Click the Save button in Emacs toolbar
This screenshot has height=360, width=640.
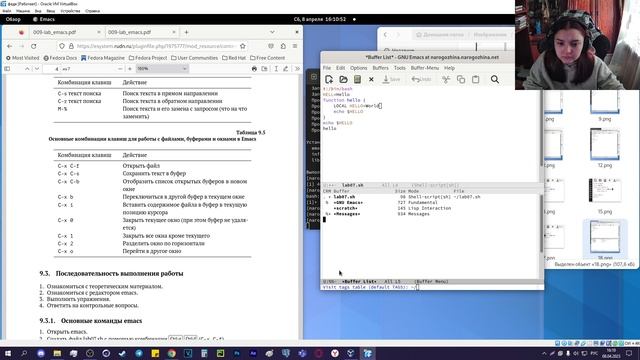[391, 79]
